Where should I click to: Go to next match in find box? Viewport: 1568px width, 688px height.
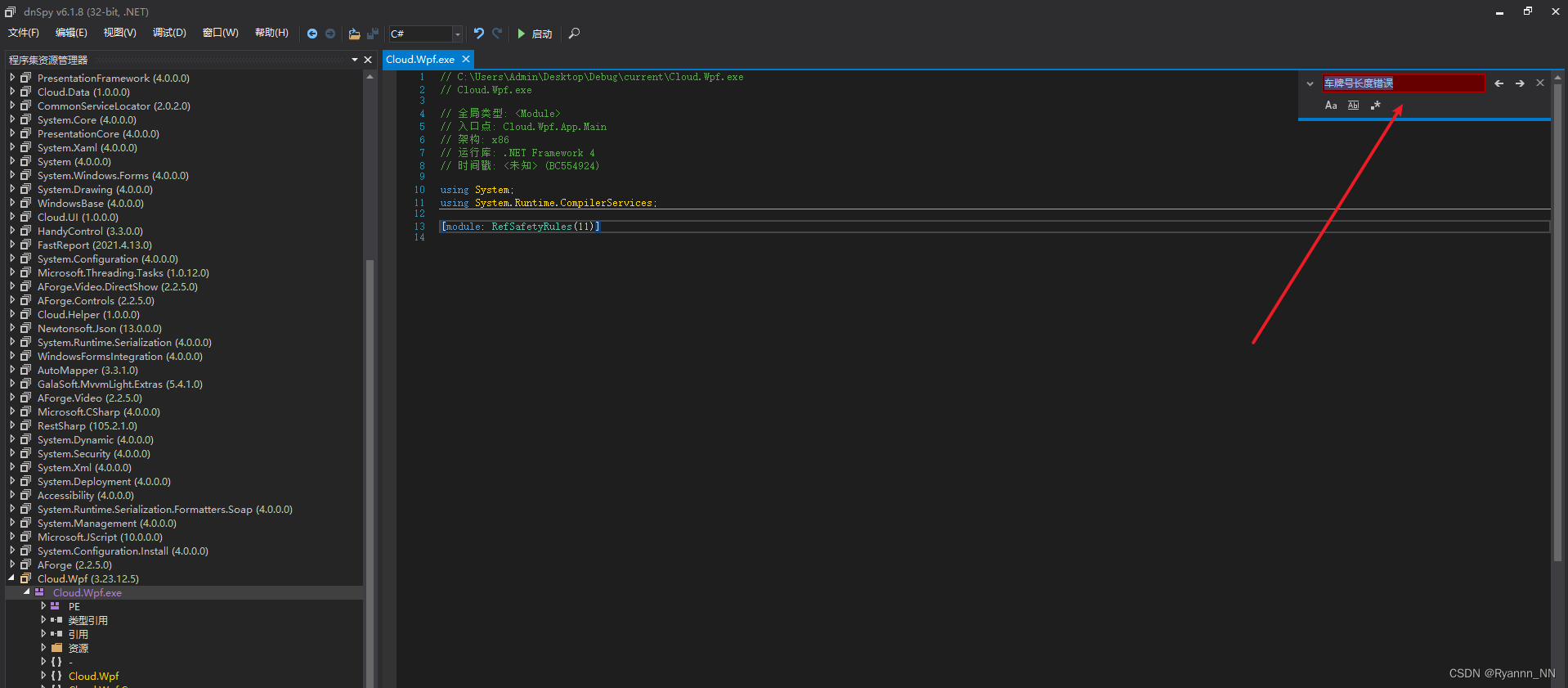(x=1520, y=83)
